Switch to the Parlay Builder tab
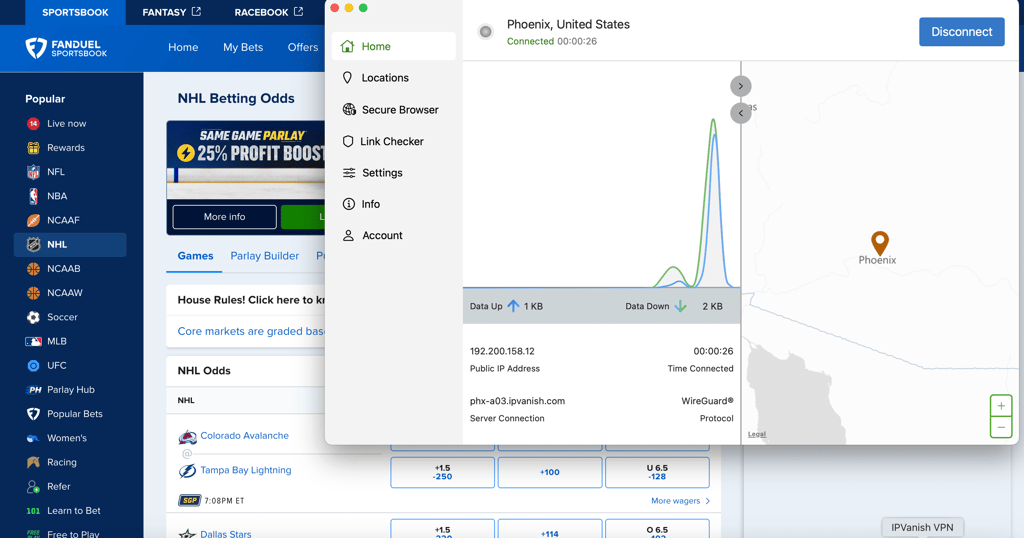Viewport: 1024px width, 538px height. coord(264,256)
